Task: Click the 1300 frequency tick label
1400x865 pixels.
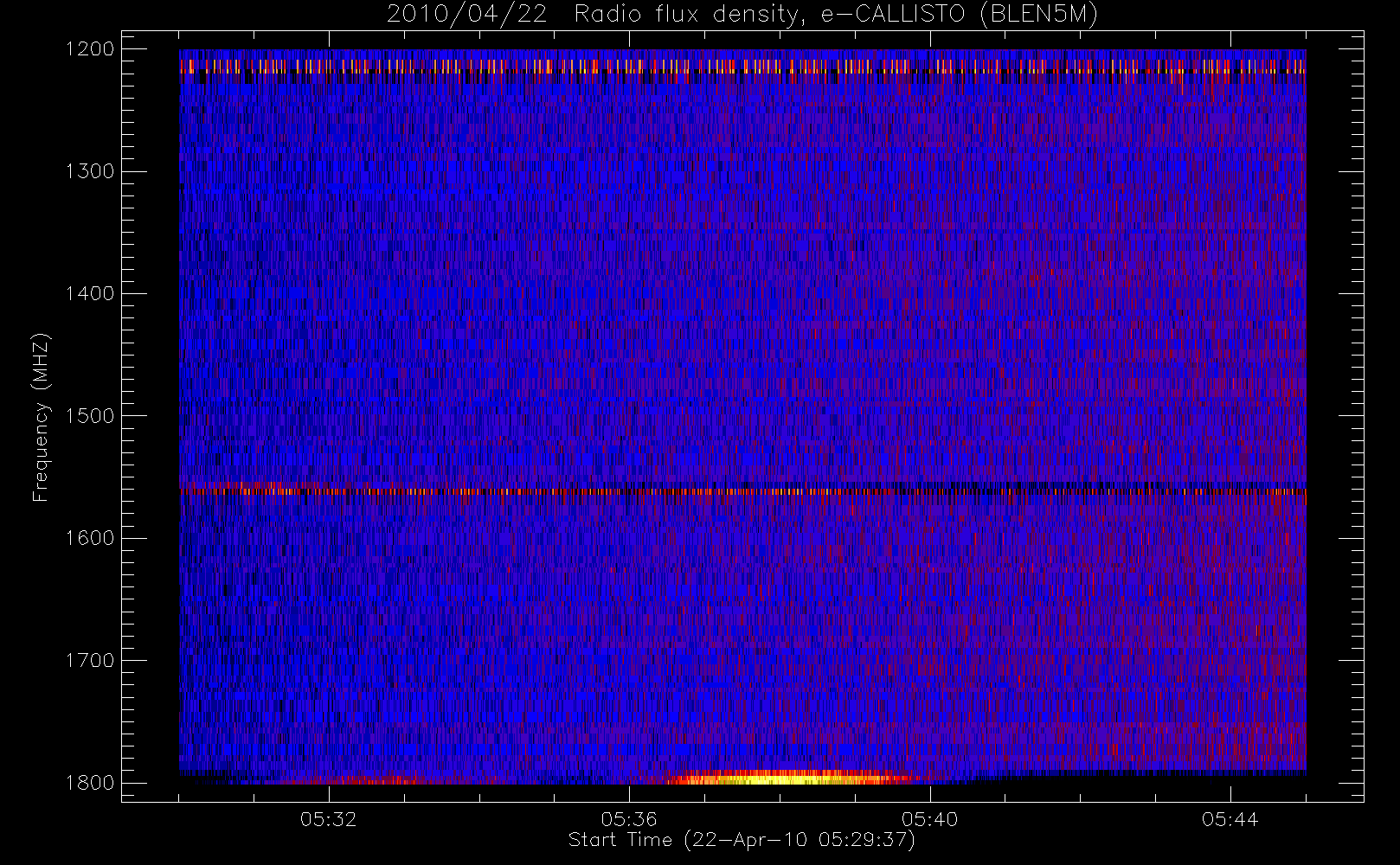Action: coord(90,171)
